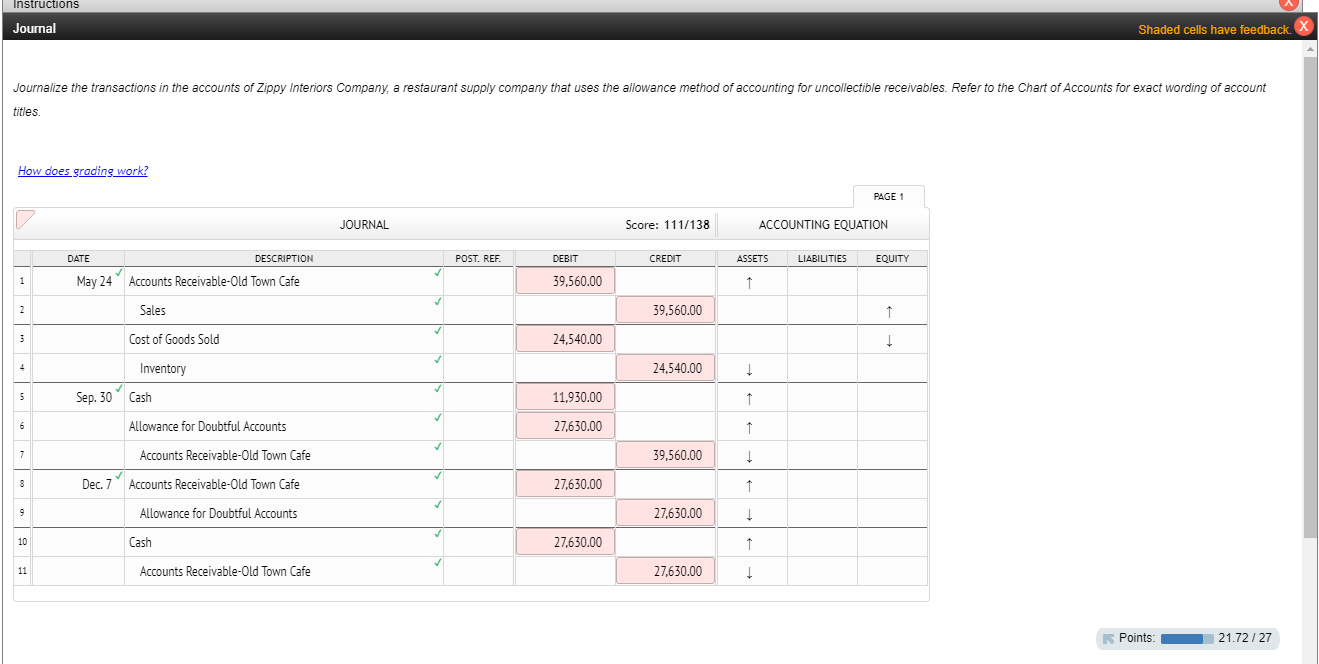Click 'Accounts Receivable-Old Town Cafe' in row 11
Image resolution: width=1319 pixels, height=664 pixels.
pyautogui.click(x=225, y=571)
